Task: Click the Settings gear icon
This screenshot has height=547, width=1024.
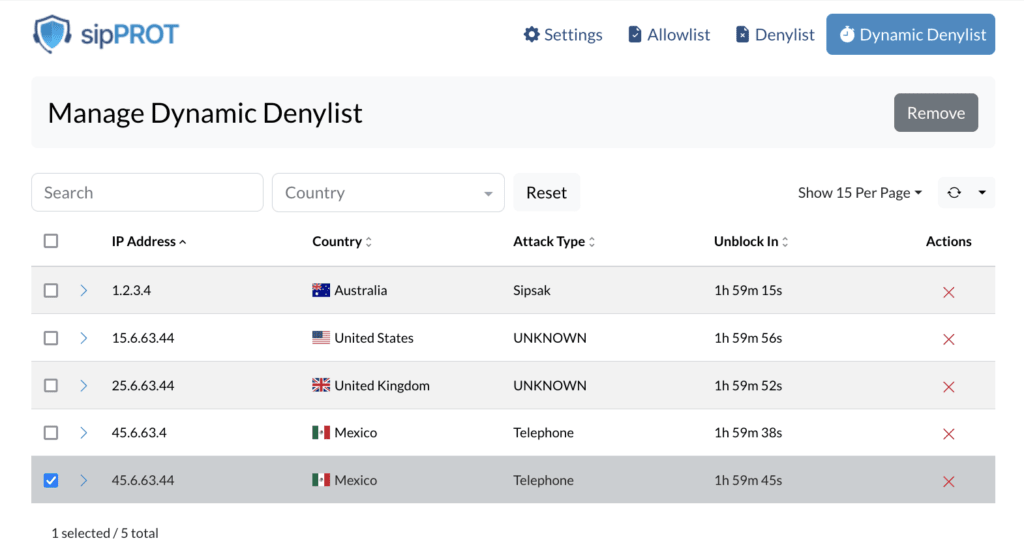Action: tap(532, 34)
